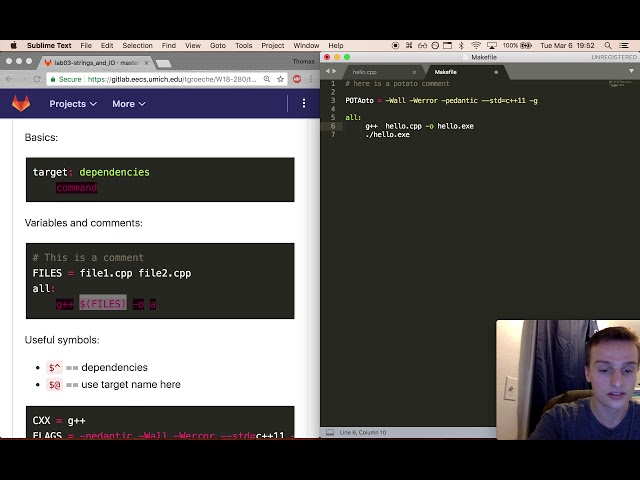This screenshot has height=480, width=640.
Task: Expand the Projects dropdown
Action: coord(73,104)
